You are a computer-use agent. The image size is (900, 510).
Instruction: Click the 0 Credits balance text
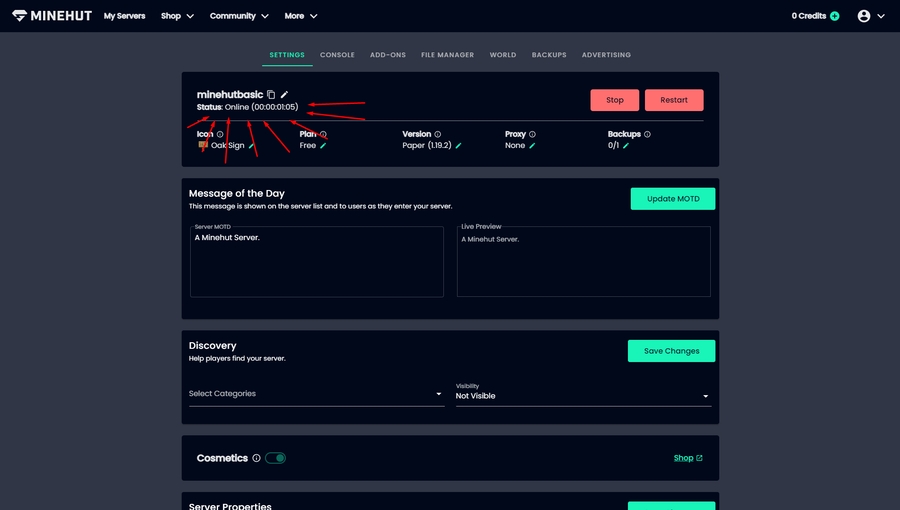coord(809,16)
